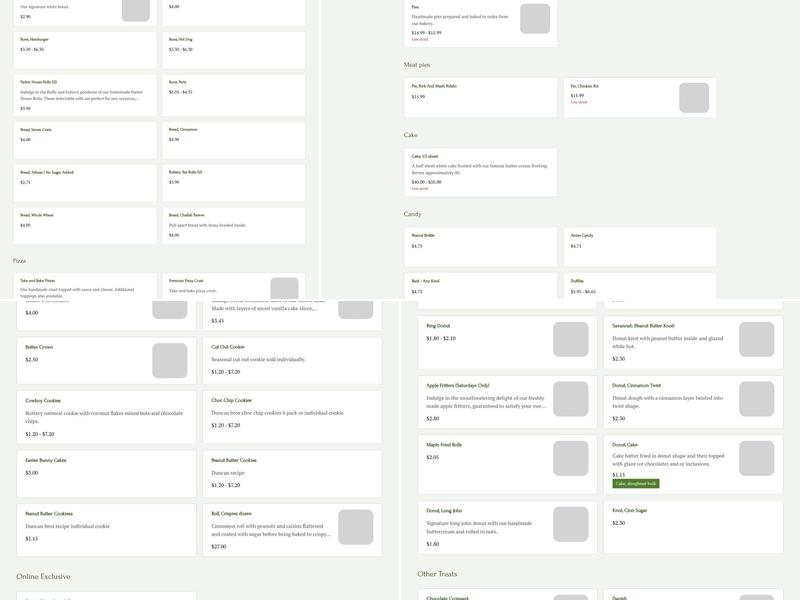
Task: Select the Apple Fritters image placeholder
Action: point(570,399)
